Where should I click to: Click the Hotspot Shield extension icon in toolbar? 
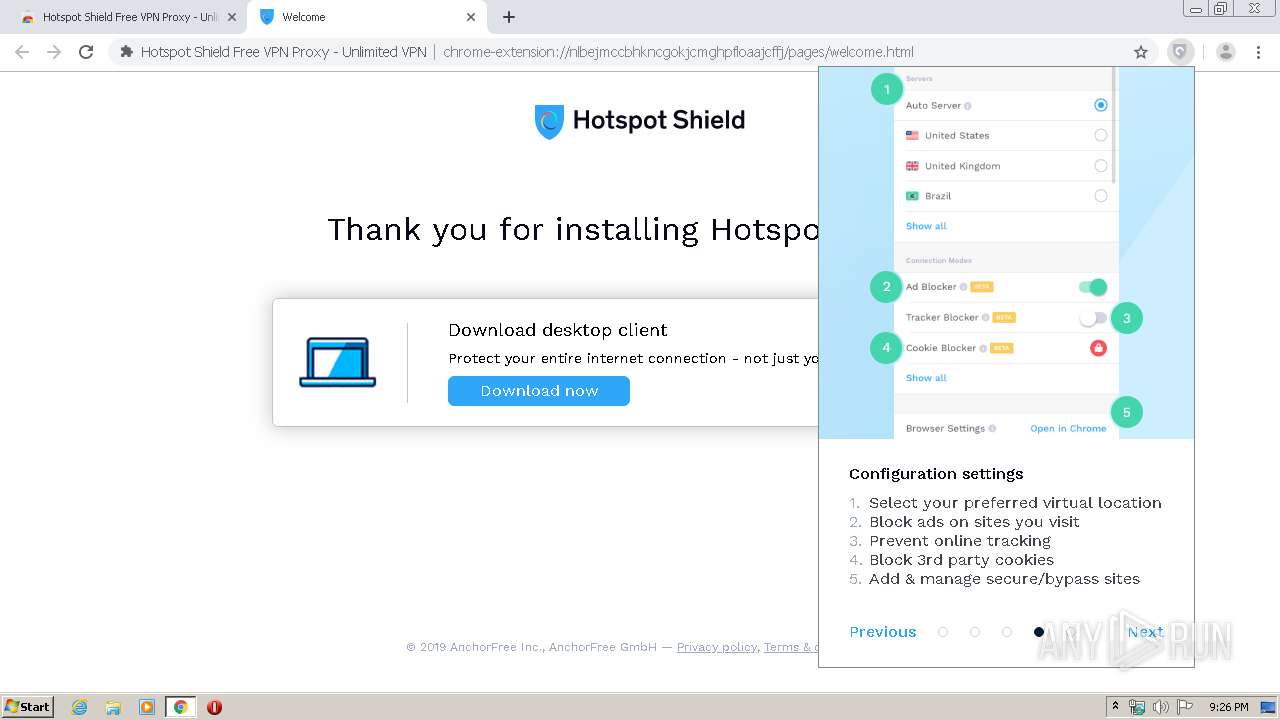coord(1180,52)
